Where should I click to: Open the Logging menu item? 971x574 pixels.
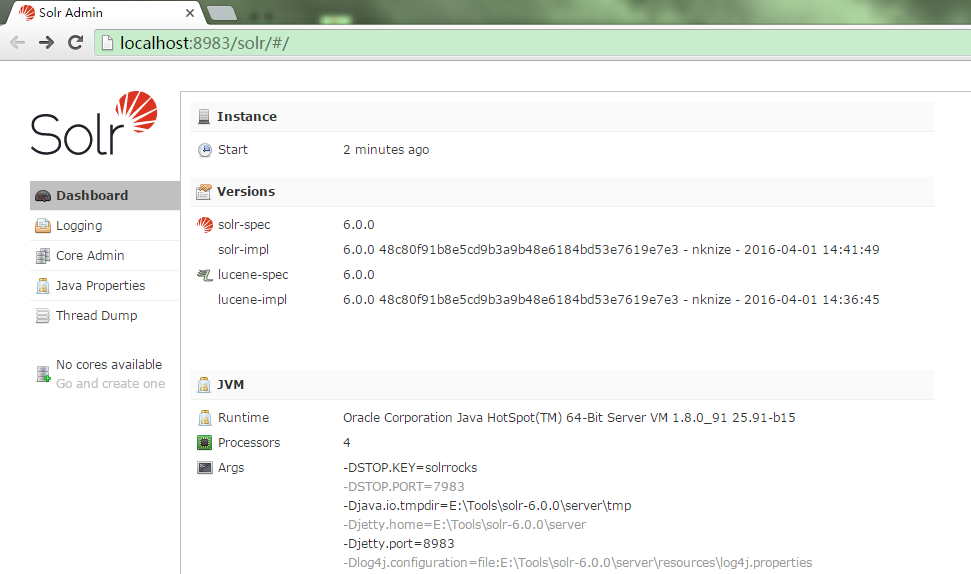point(105,226)
